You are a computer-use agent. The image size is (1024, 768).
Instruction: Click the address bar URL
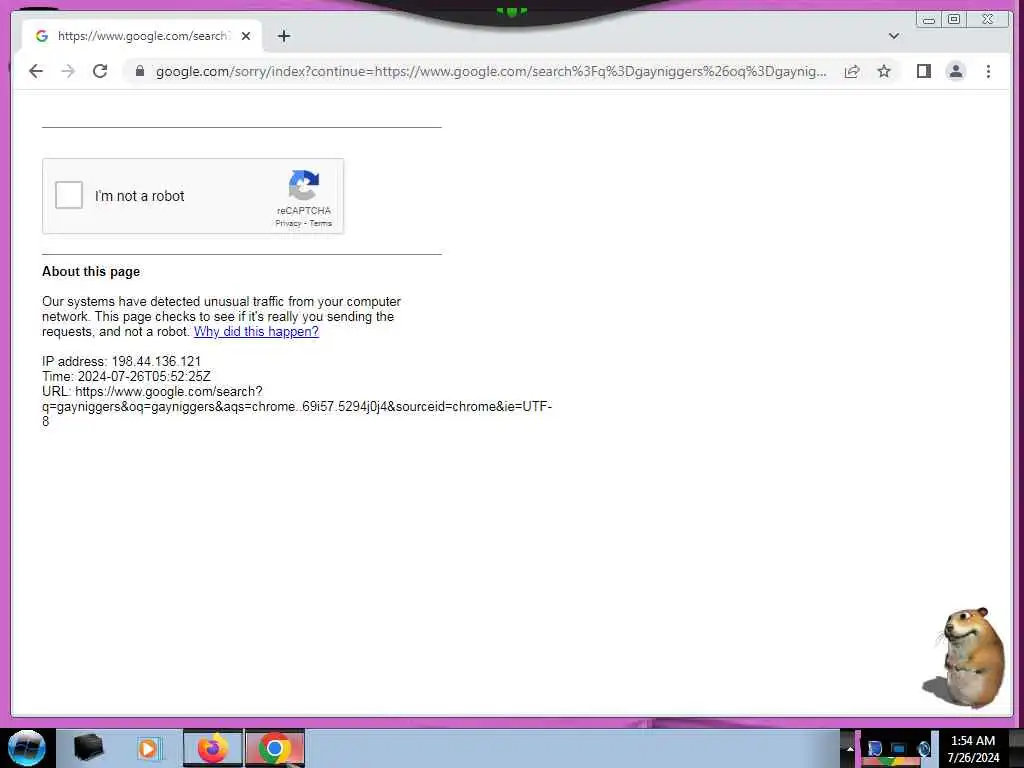pyautogui.click(x=490, y=71)
